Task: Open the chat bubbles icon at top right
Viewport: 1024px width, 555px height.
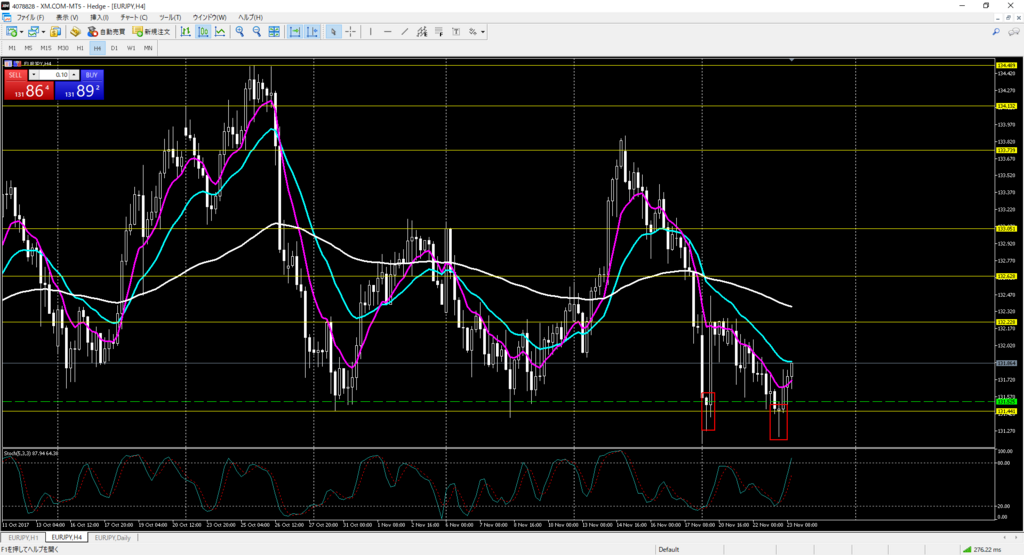Action: (x=1014, y=31)
